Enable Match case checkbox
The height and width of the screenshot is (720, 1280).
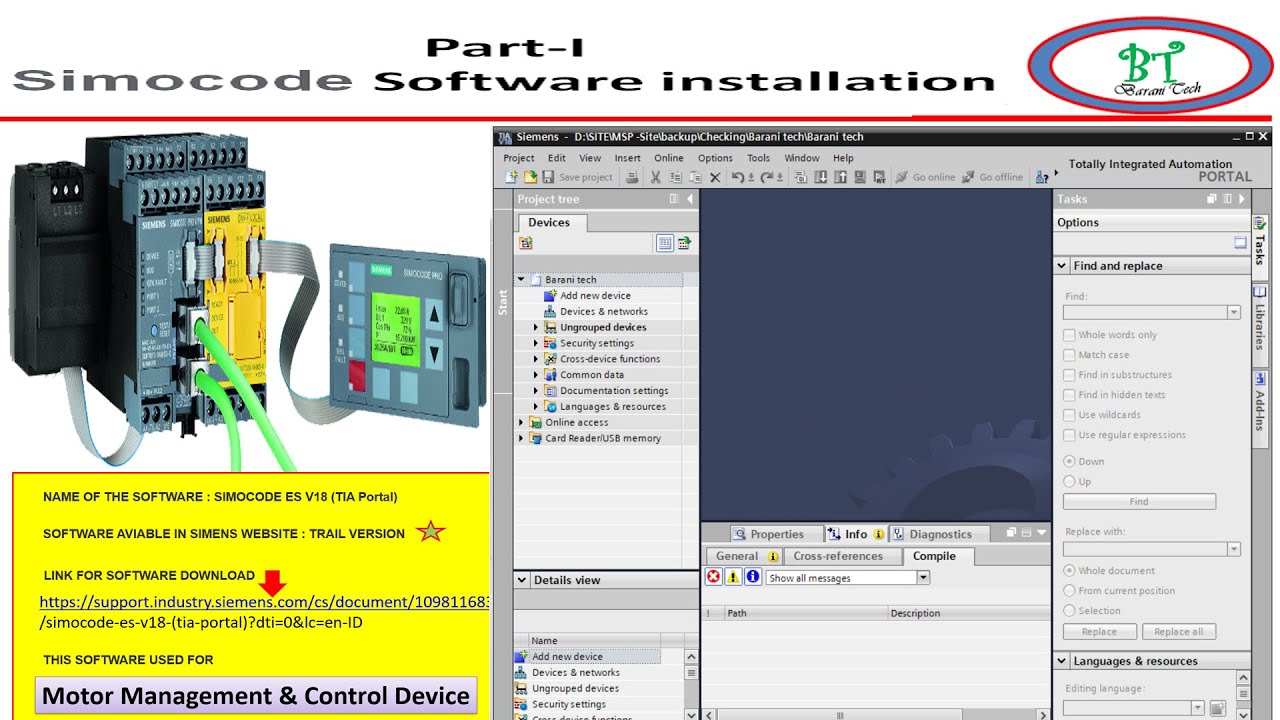pyautogui.click(x=1069, y=355)
